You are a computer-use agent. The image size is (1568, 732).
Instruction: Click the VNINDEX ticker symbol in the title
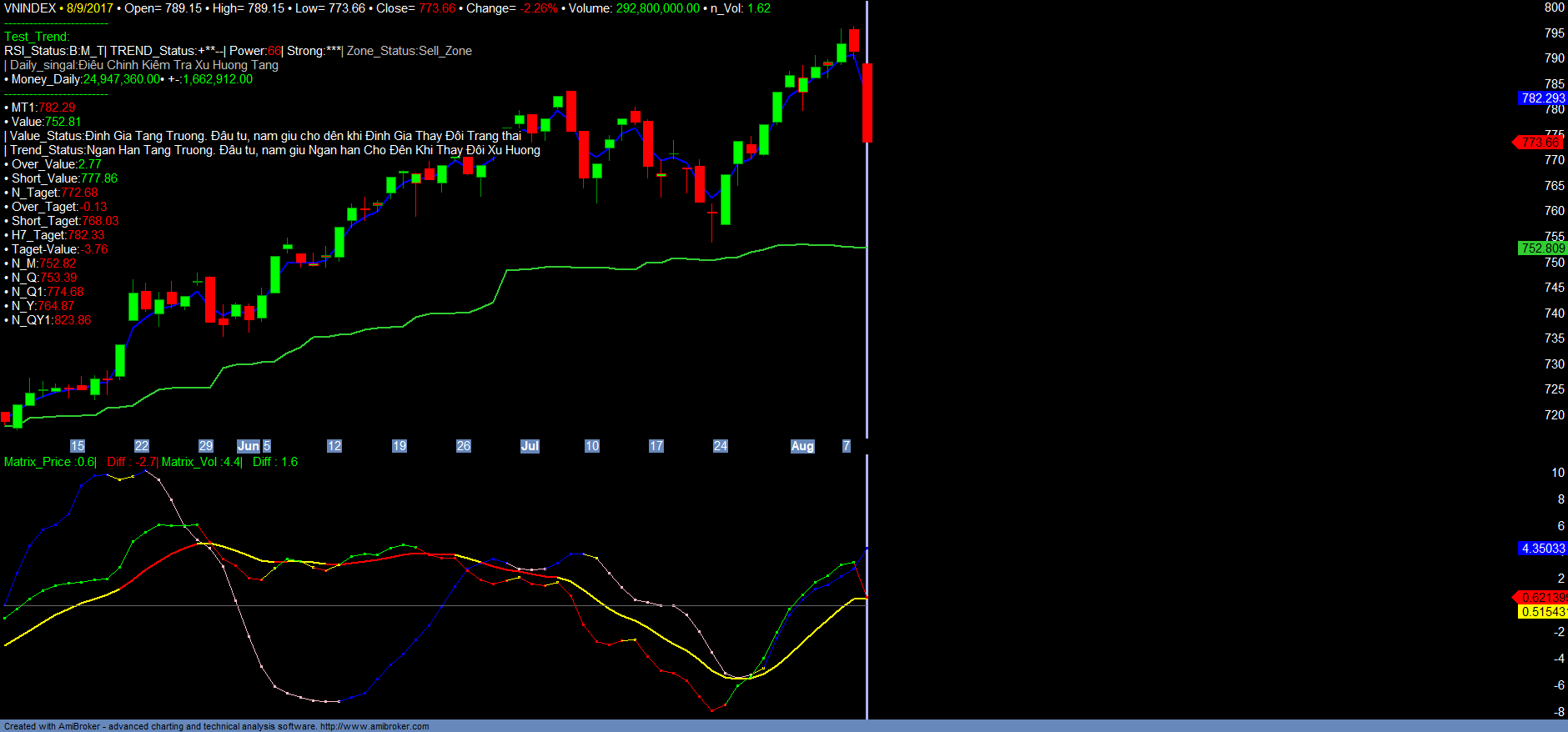point(30,8)
